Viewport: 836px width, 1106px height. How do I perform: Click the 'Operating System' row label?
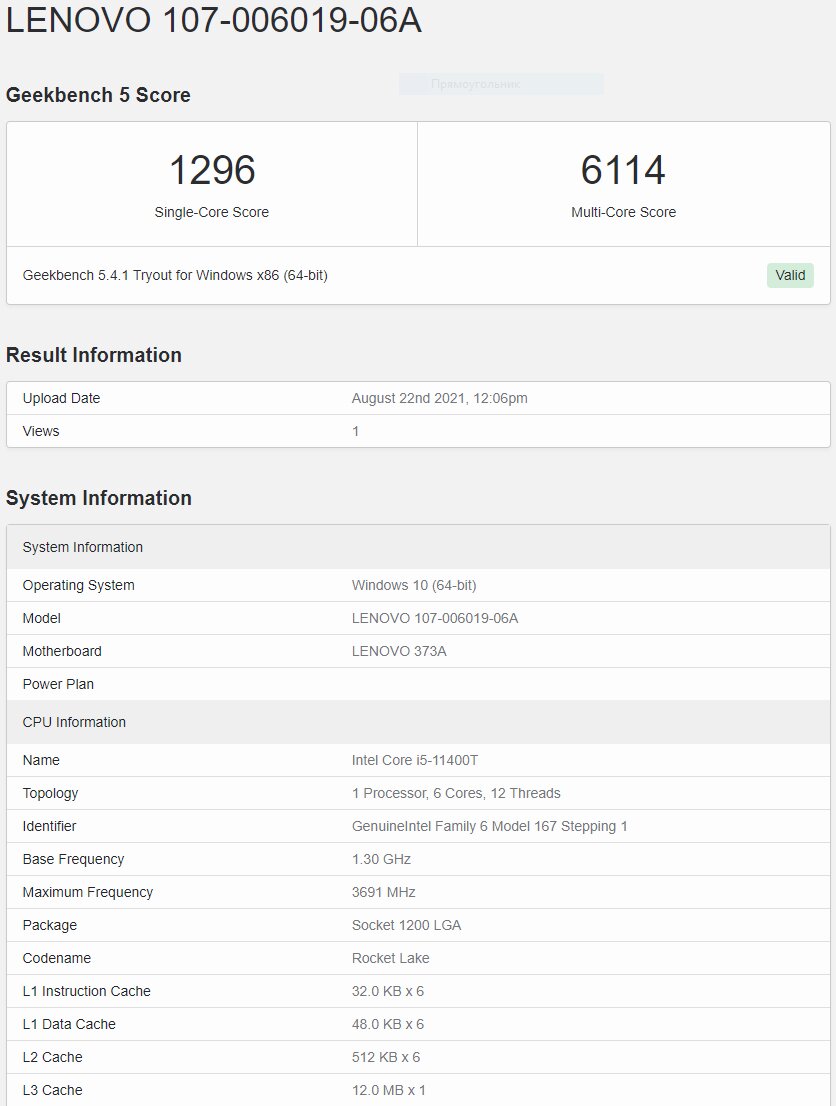click(x=78, y=585)
